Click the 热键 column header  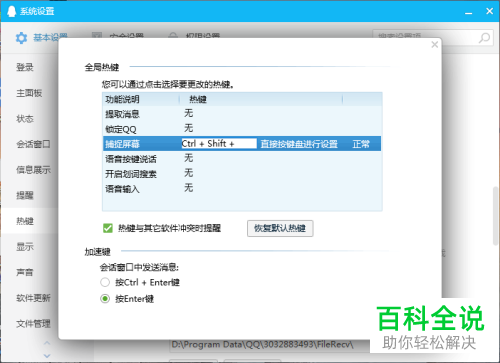(x=261, y=99)
